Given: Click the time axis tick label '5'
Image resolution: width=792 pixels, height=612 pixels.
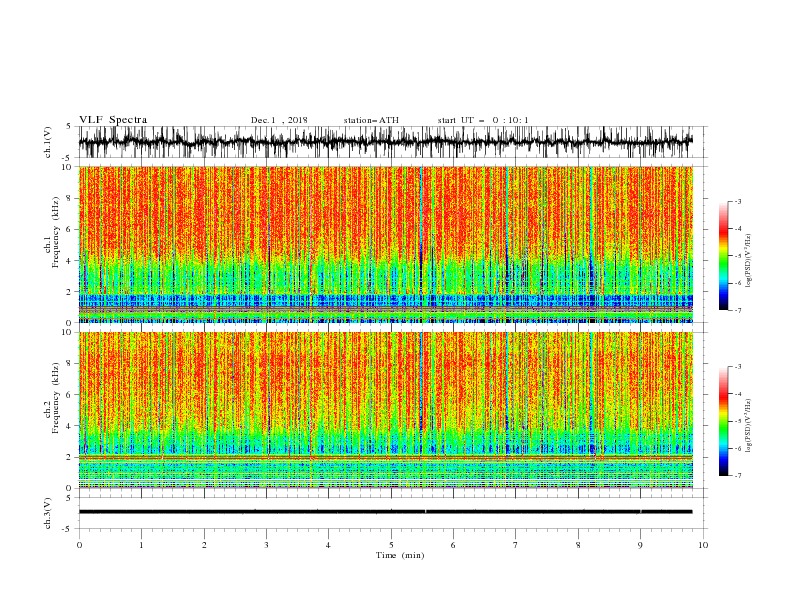Looking at the screenshot, I should point(391,545).
